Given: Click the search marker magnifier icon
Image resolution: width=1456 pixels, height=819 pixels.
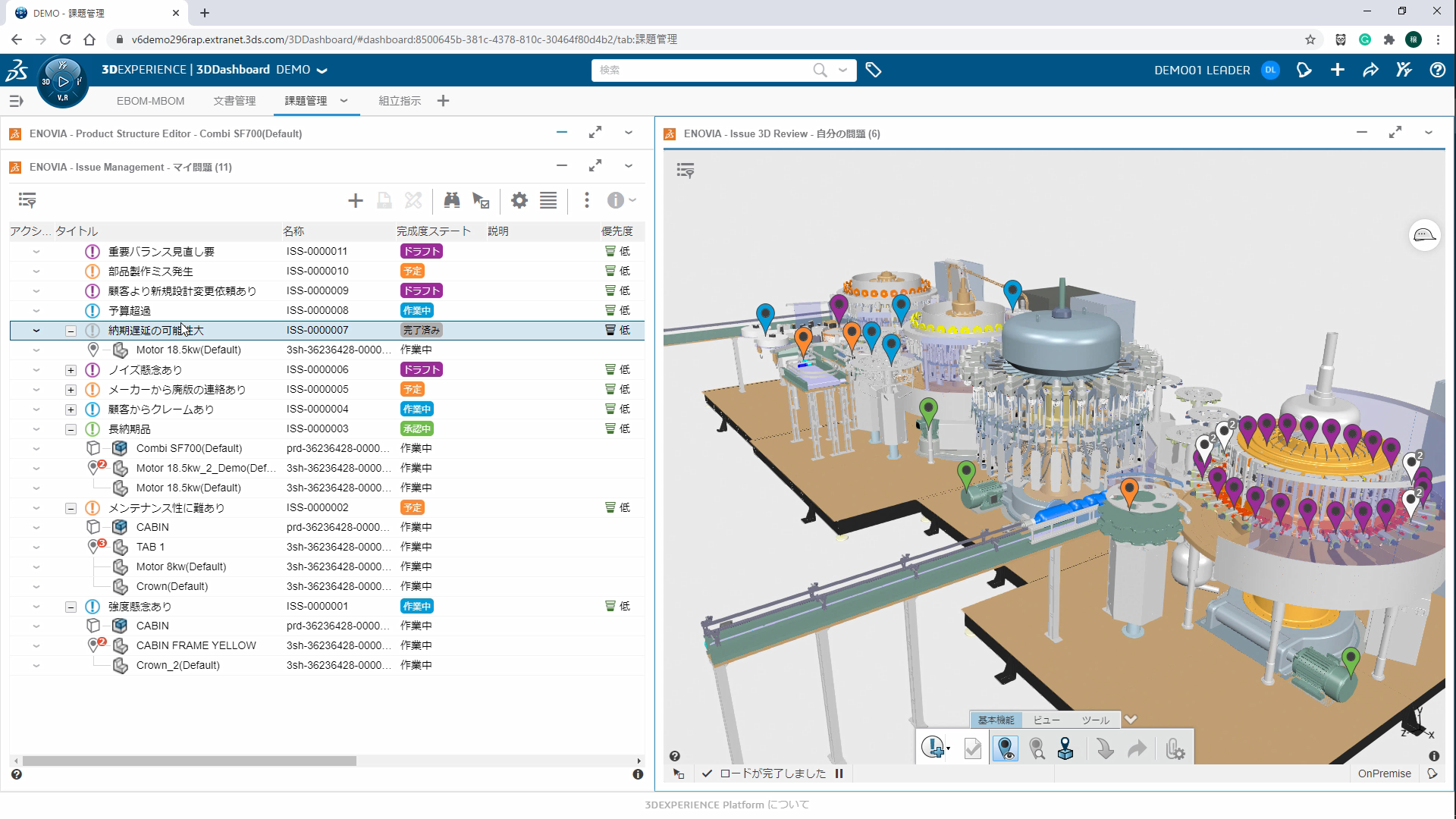Looking at the screenshot, I should tap(1037, 748).
